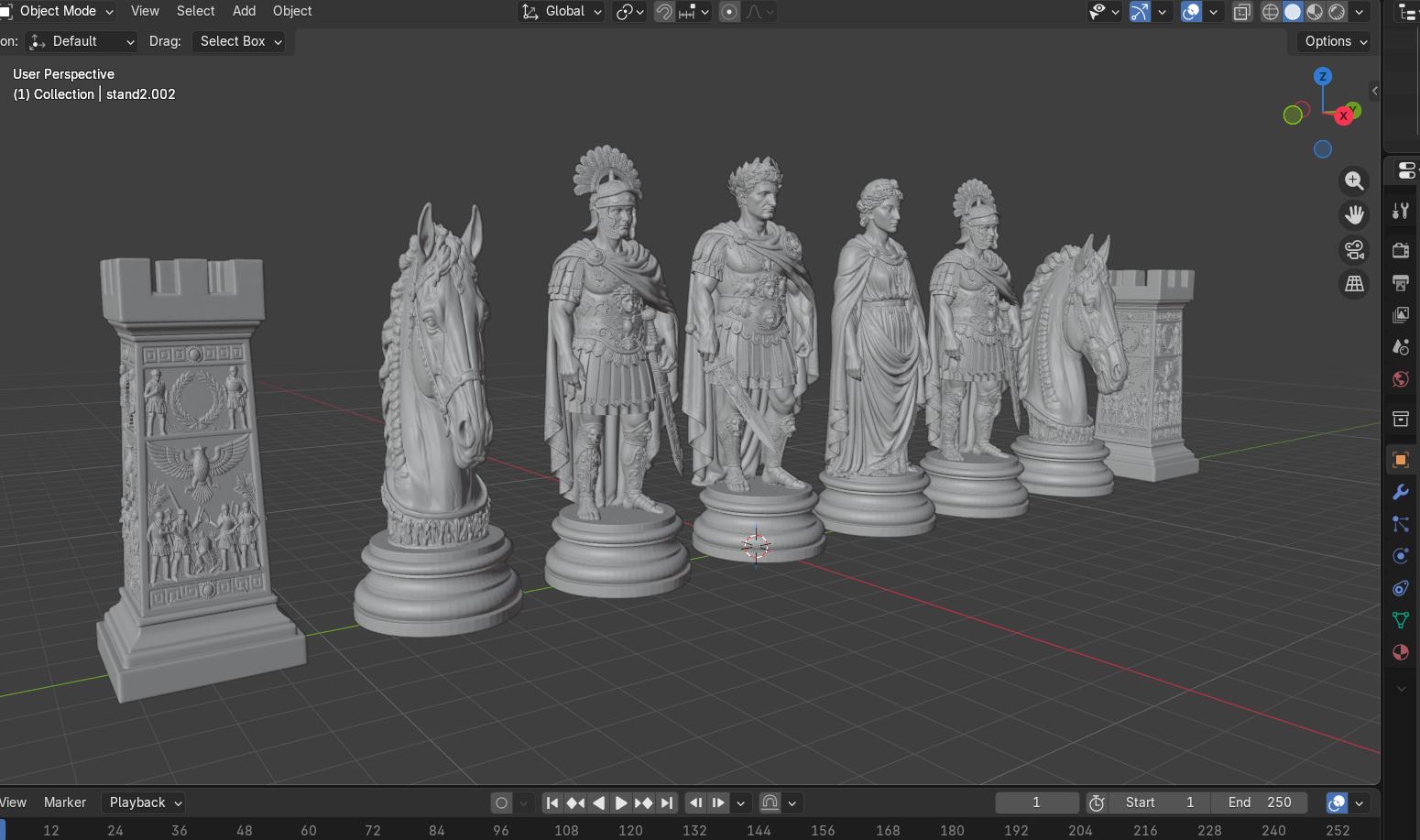The image size is (1420, 840).
Task: Open the Render properties camera tab
Action: click(x=1400, y=250)
